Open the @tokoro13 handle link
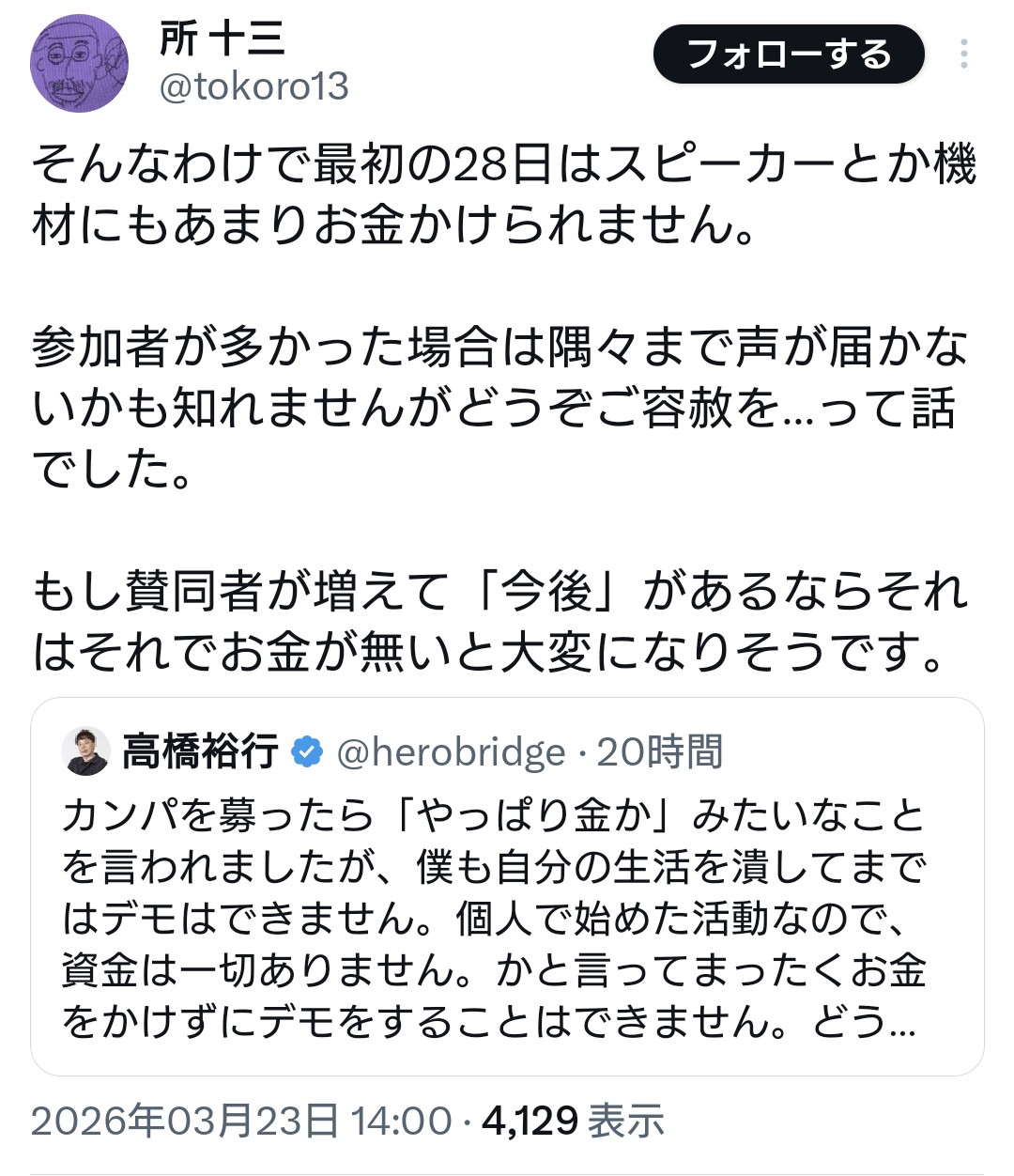The image size is (1014, 1176). (254, 87)
